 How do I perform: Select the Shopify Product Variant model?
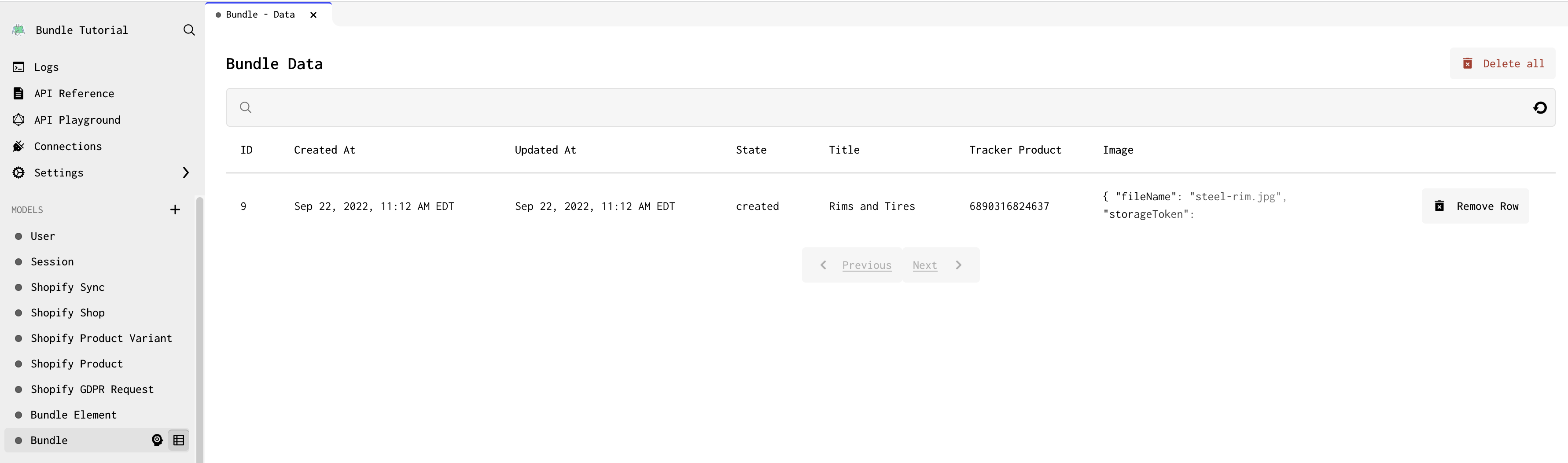tap(101, 338)
